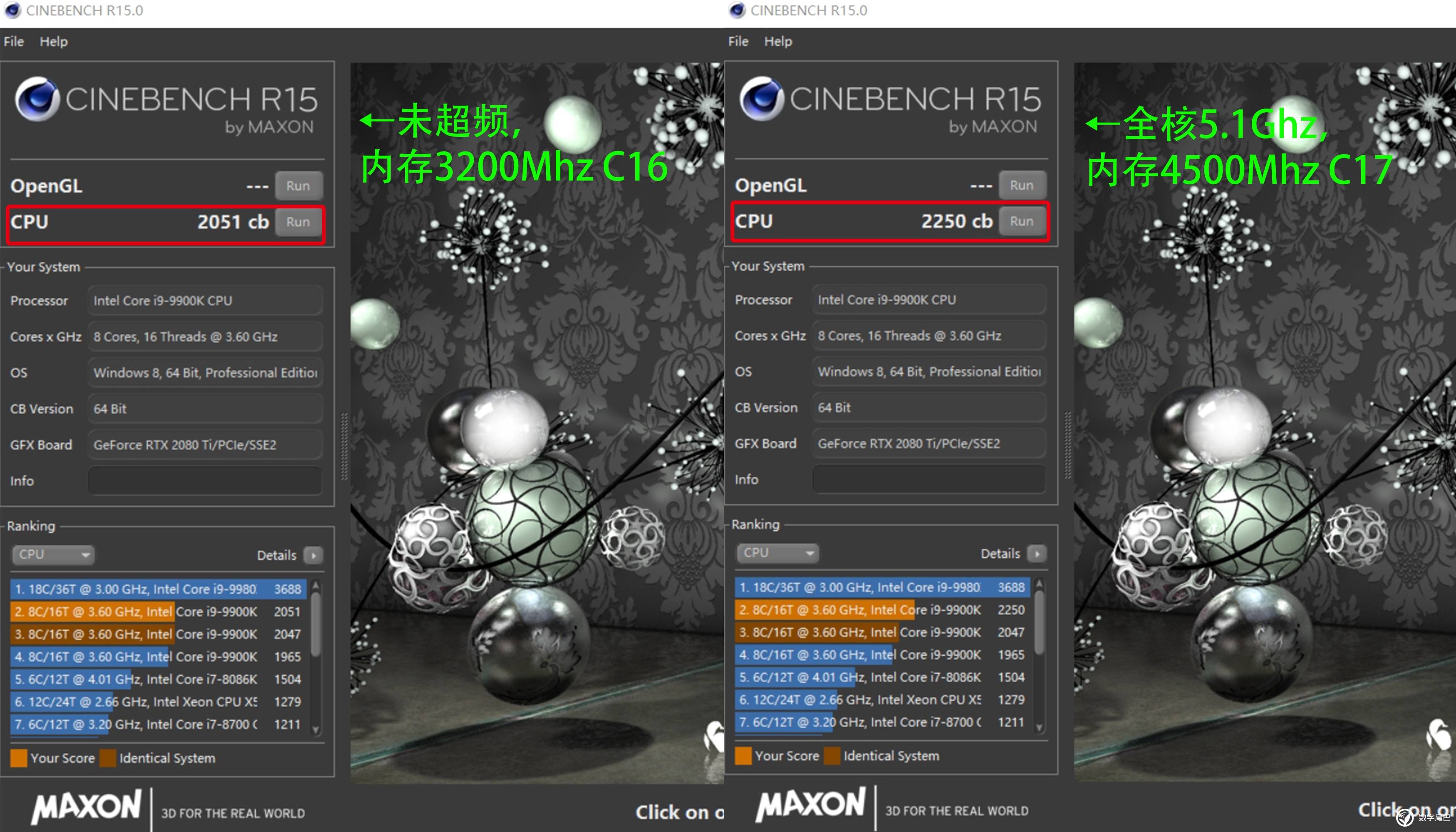Click Your Score orange swatch in right window
Screen dimensions: 1456x832
[x=743, y=756]
